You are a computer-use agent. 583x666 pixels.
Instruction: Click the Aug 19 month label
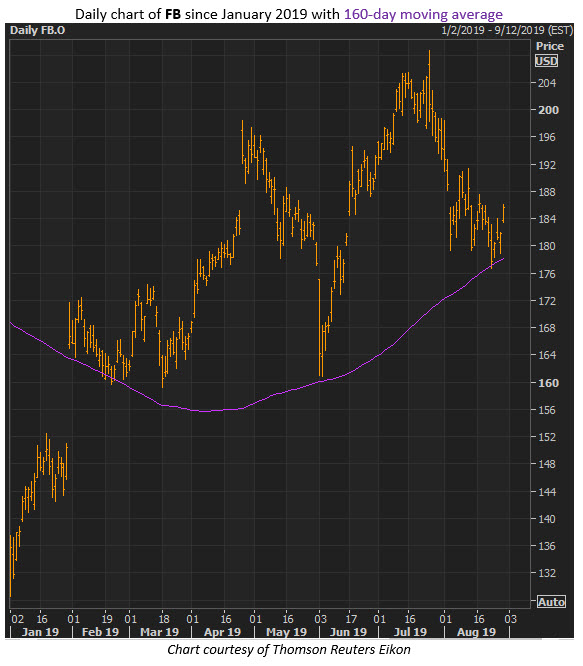pos(476,632)
